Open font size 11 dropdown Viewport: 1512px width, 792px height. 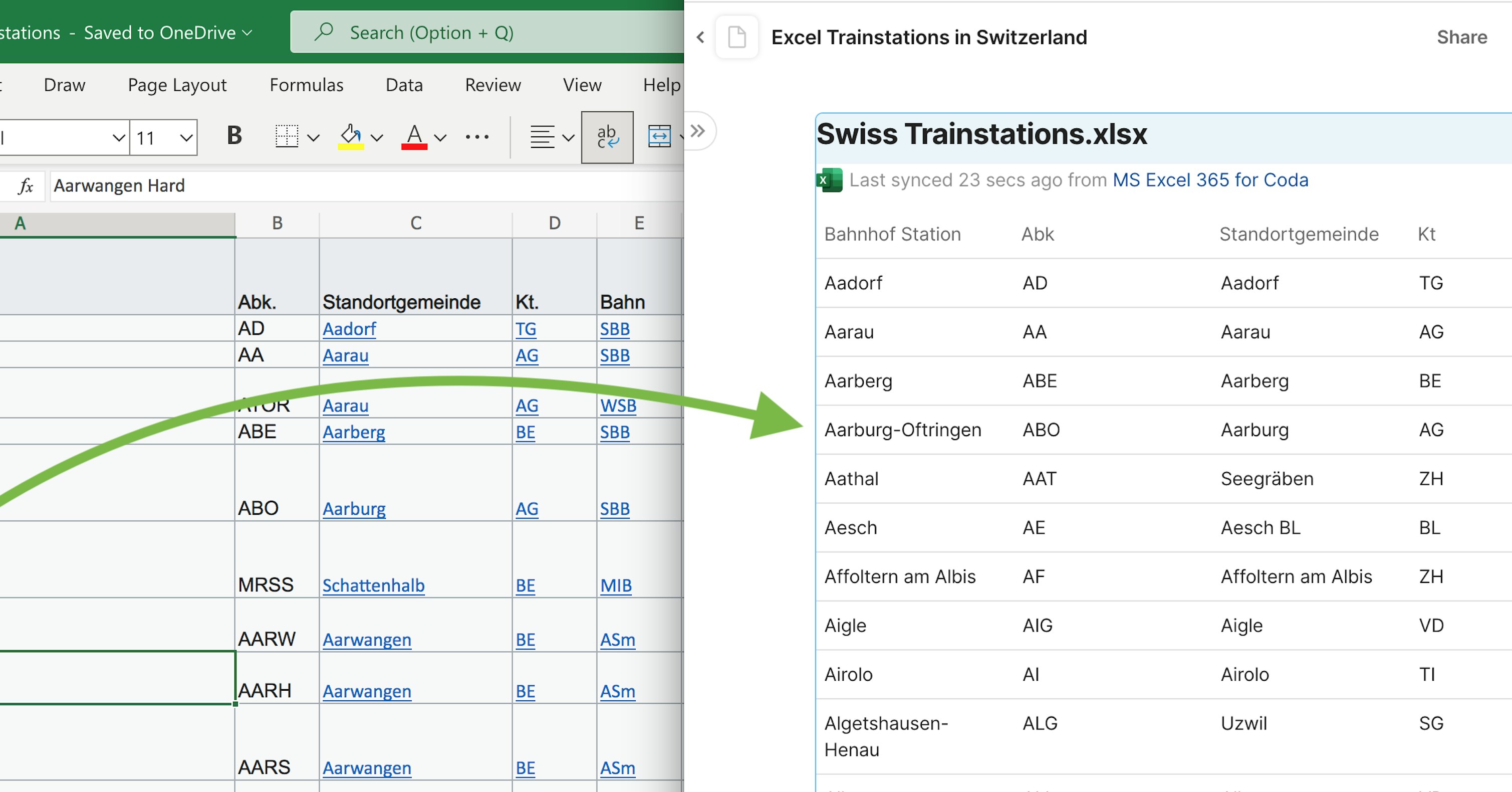[186, 138]
